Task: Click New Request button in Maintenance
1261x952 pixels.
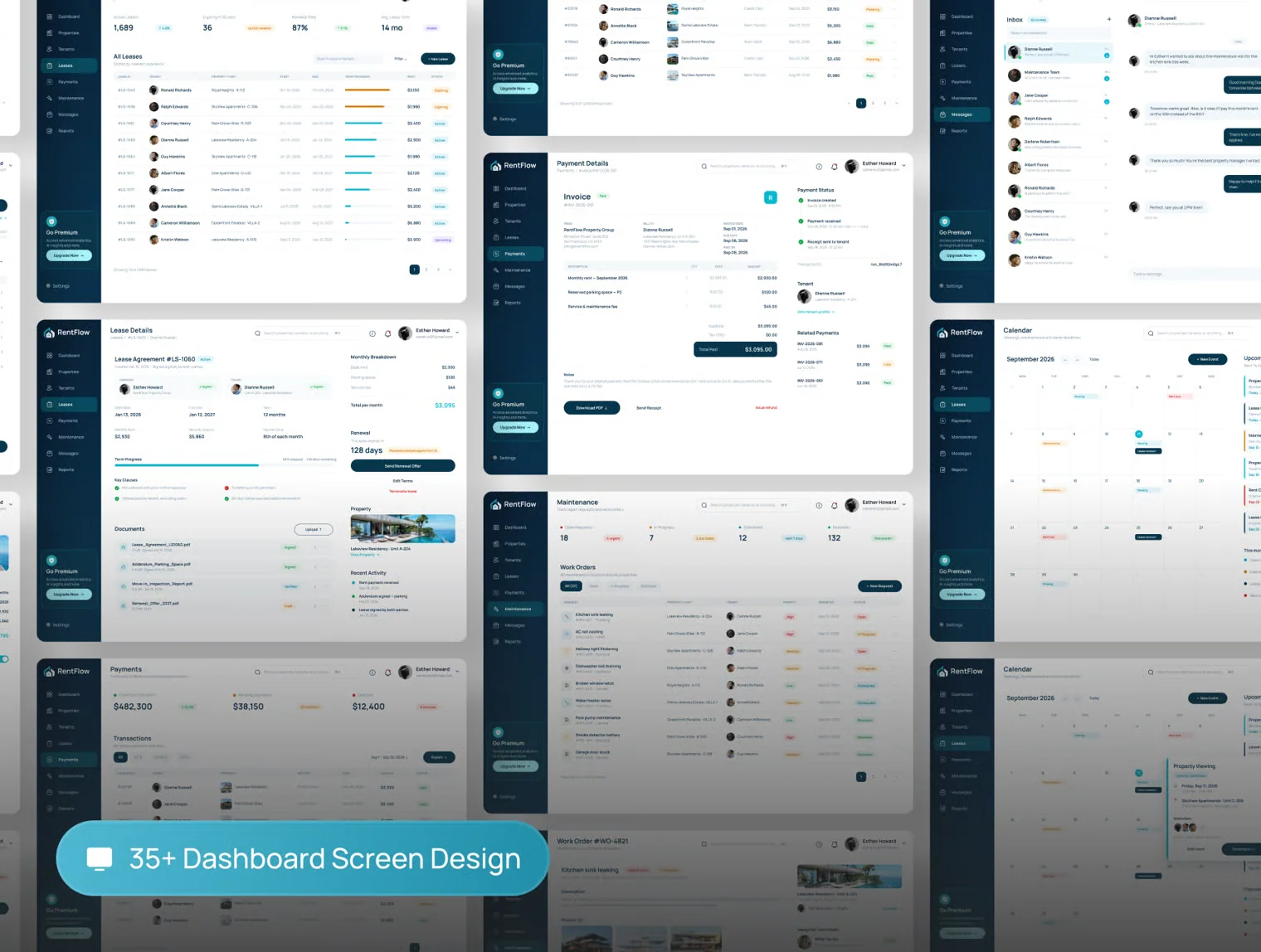Action: click(879, 586)
